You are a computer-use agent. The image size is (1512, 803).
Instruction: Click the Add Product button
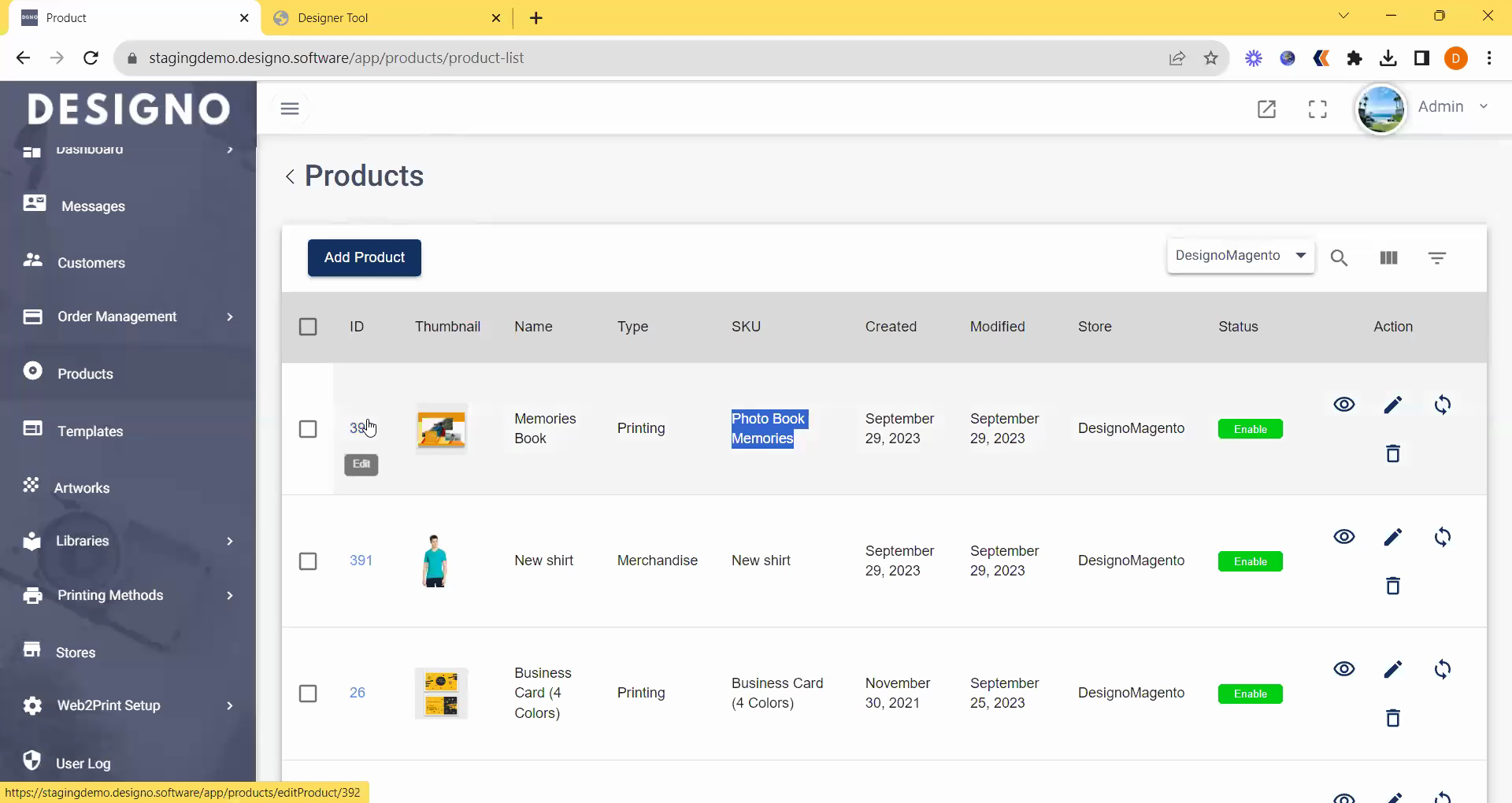(364, 257)
